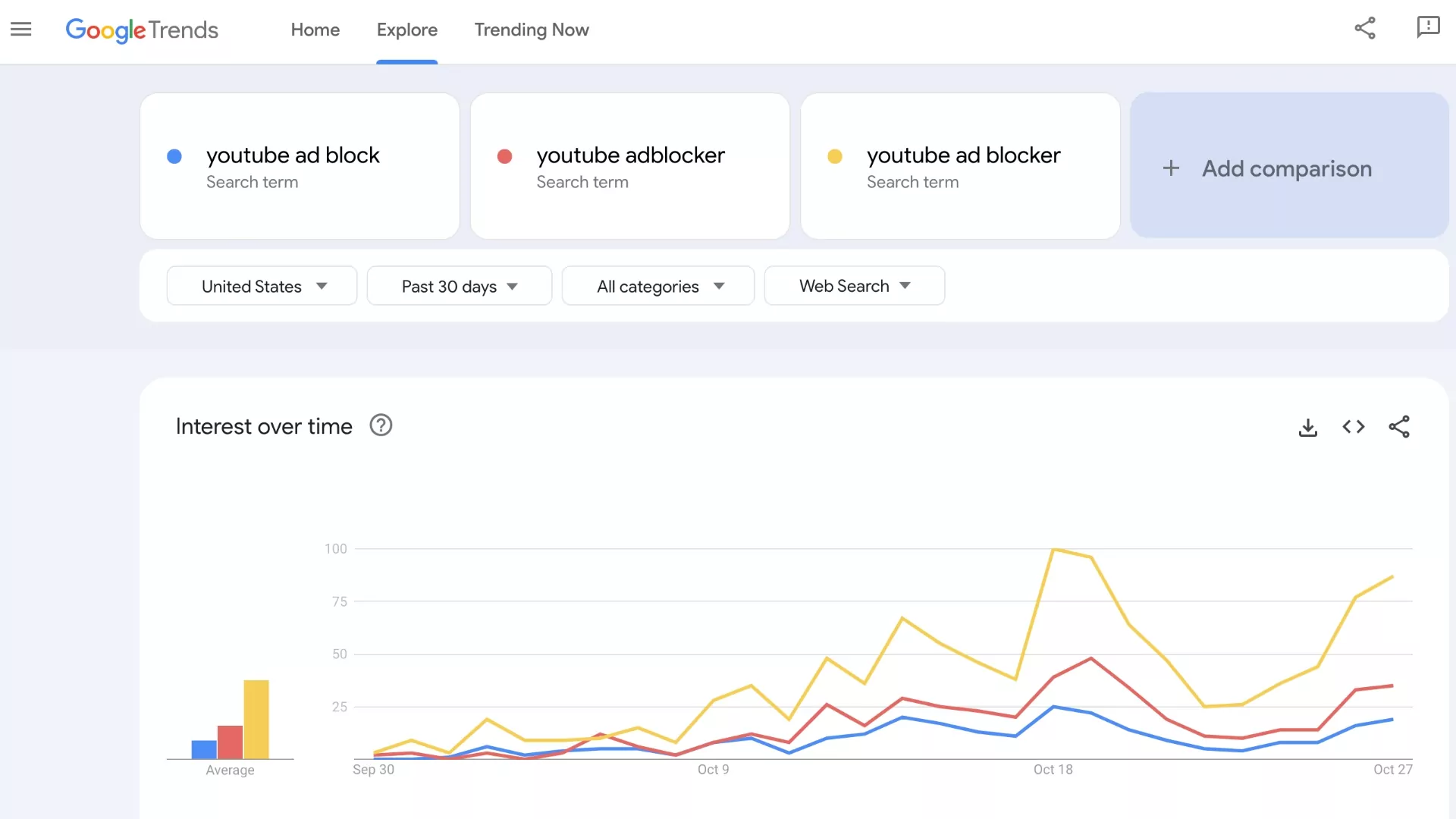Open Interest over time help icon
This screenshot has width=1456, height=819.
[381, 425]
